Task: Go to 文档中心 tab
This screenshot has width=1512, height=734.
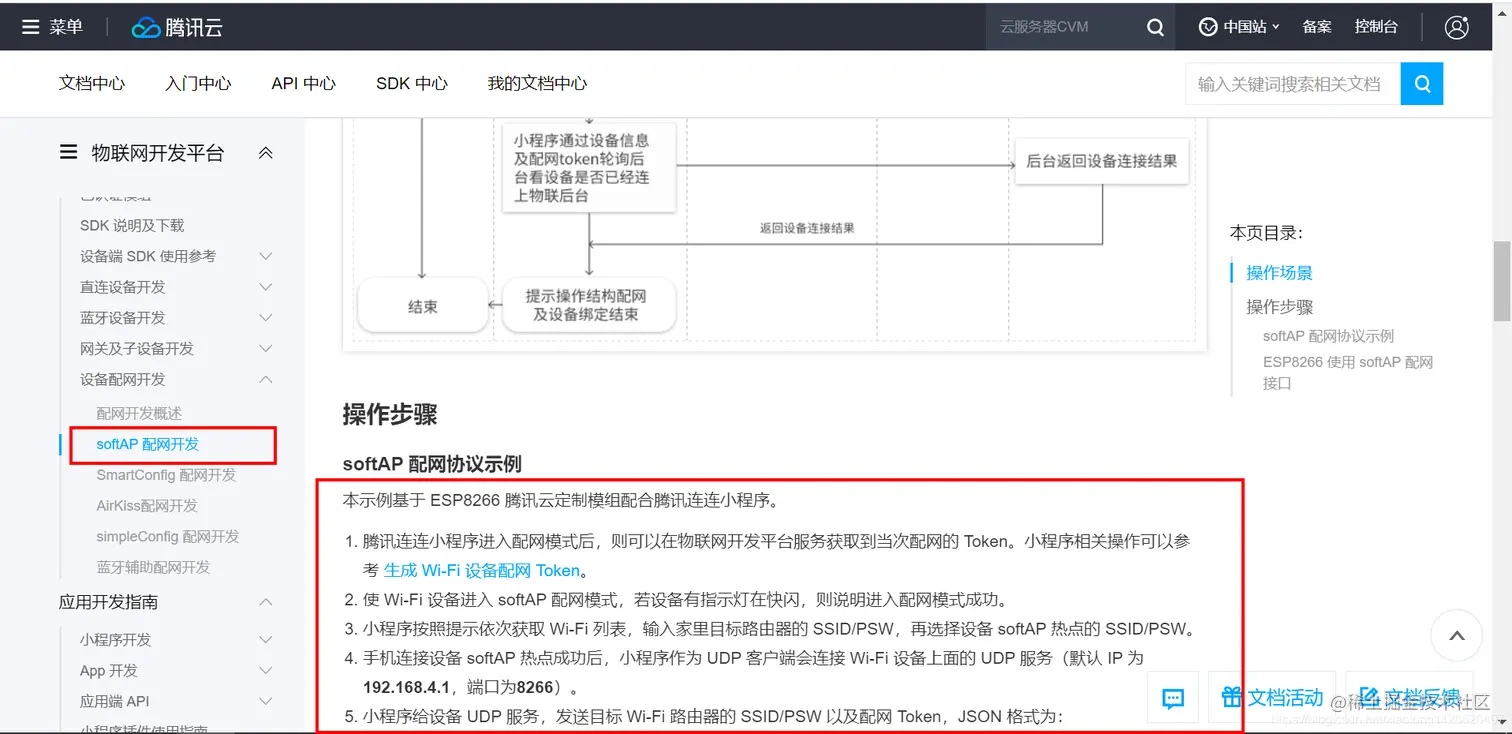Action: click(x=92, y=83)
